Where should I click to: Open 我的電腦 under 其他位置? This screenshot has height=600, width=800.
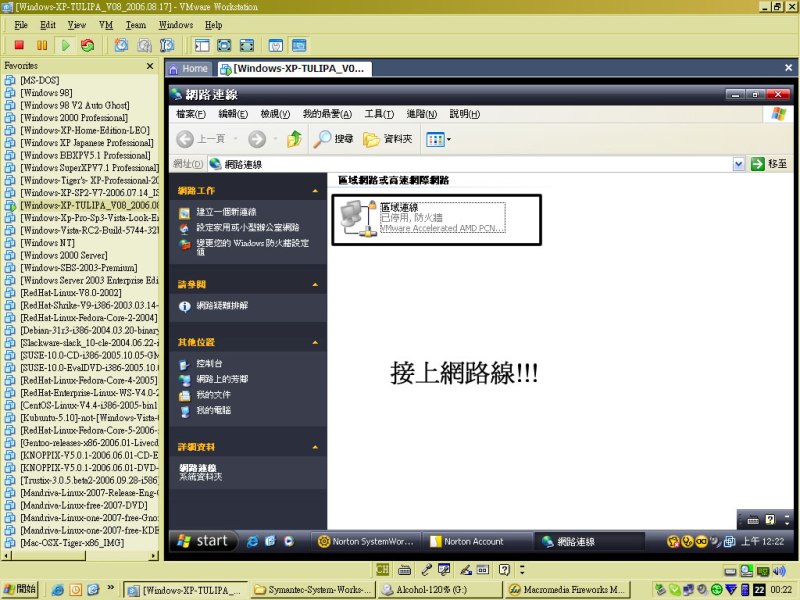(x=213, y=410)
